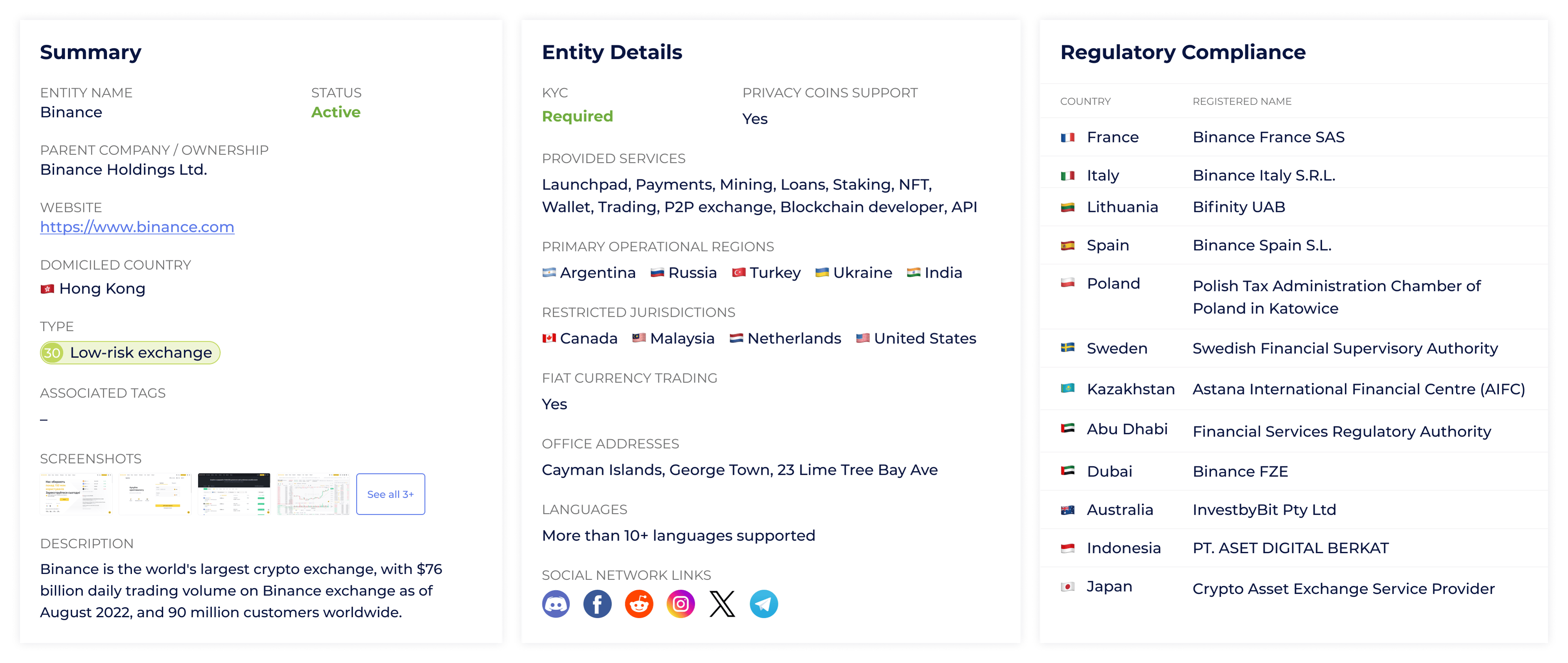
Task: Click the France flag in compliance table
Action: [x=1068, y=138]
